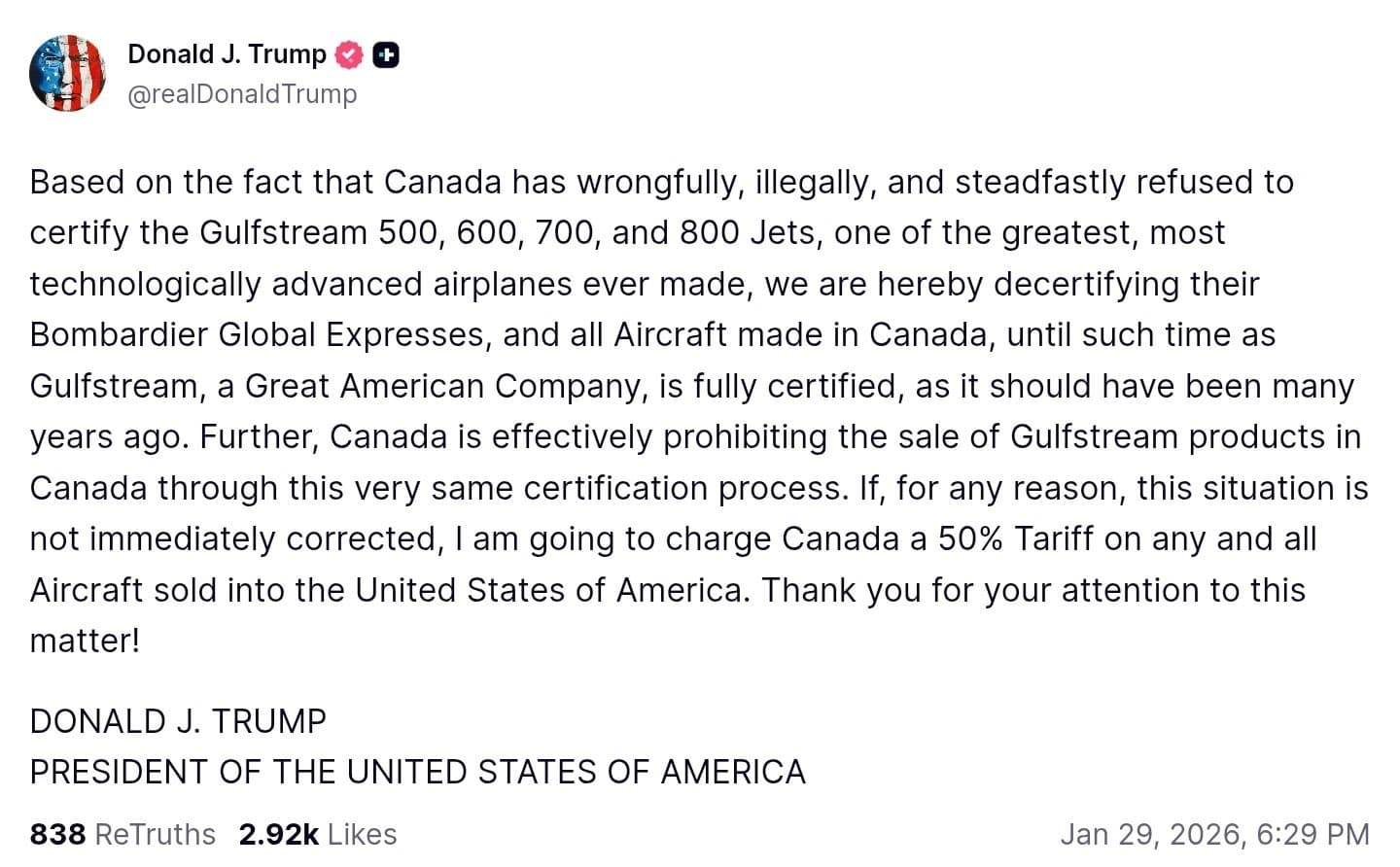Open the Jan 29, 2026 timestamp link
Image resolution: width=1400 pixels, height=867 pixels.
[x=1213, y=834]
